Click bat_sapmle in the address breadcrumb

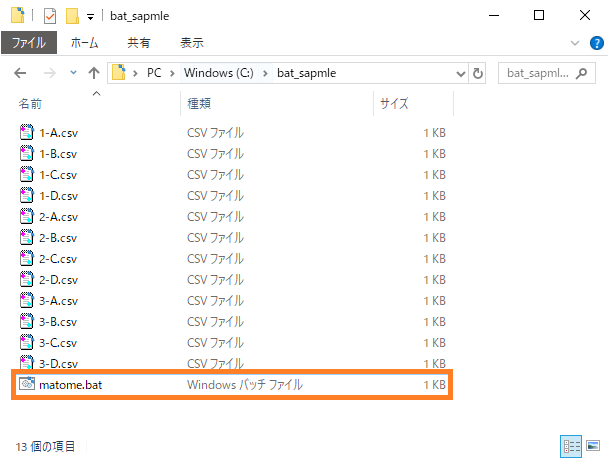point(306,73)
